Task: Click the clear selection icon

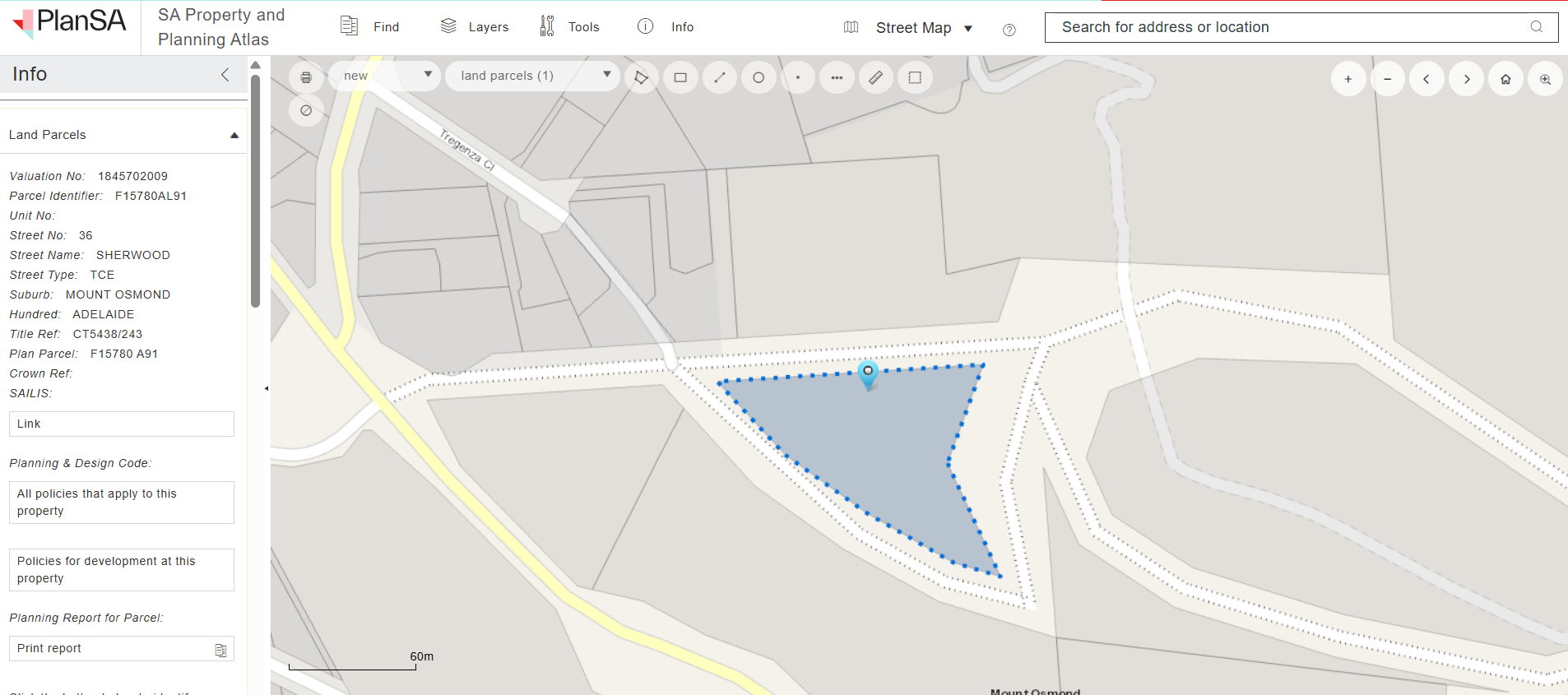Action: click(x=306, y=110)
